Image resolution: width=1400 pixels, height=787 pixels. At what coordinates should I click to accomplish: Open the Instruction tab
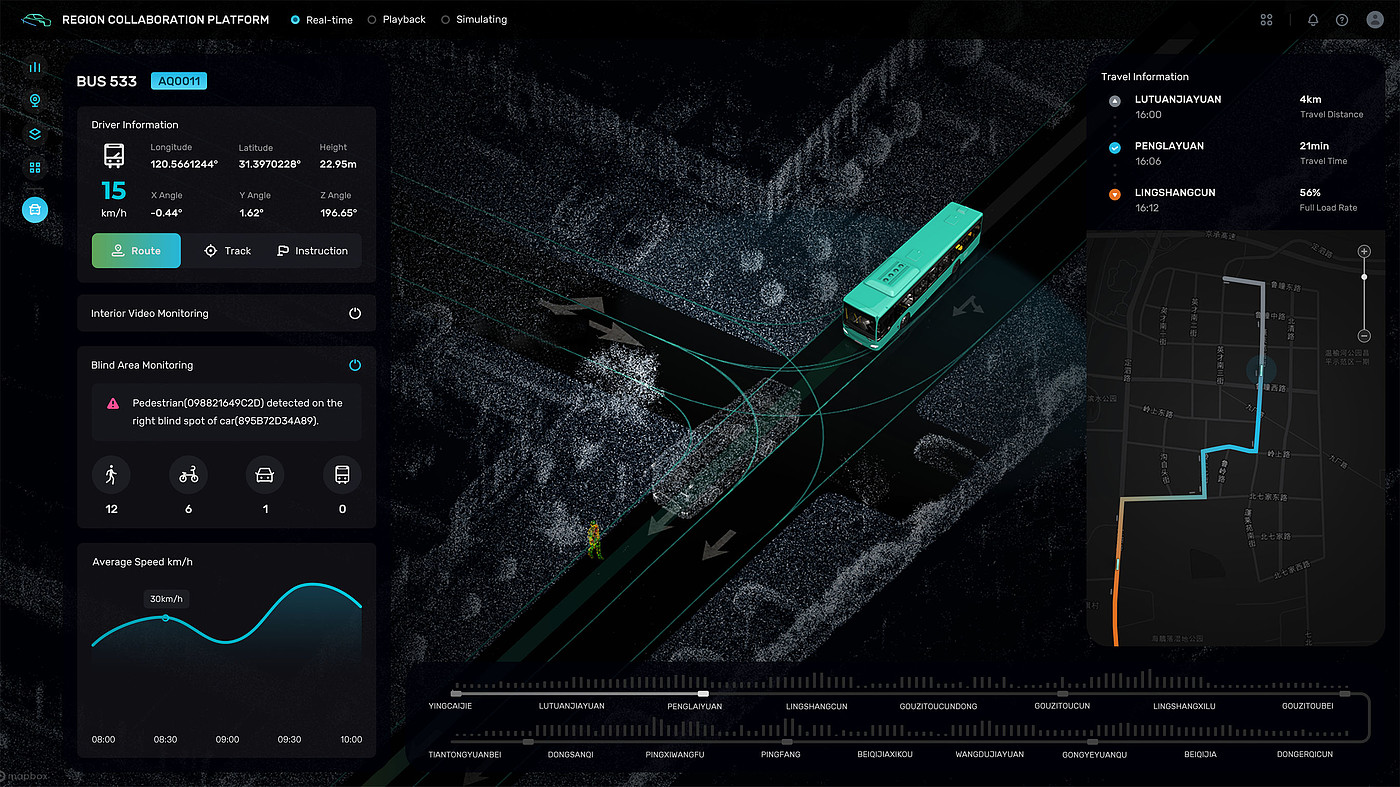click(312, 251)
